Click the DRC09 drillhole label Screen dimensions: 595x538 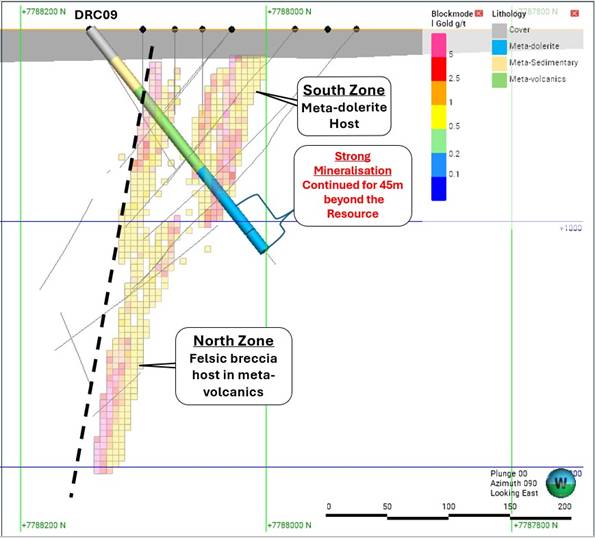point(96,15)
